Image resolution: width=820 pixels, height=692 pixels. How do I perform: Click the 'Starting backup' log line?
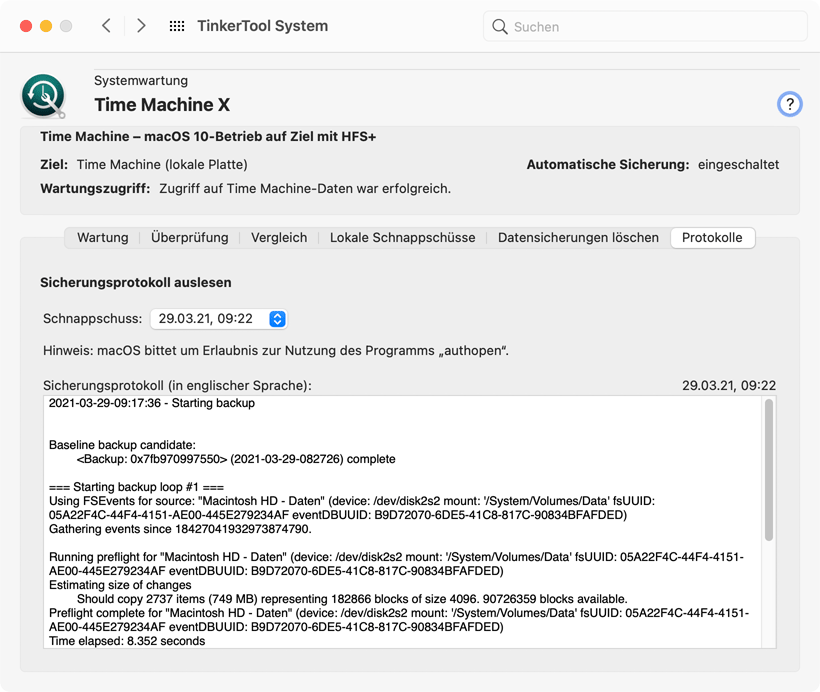152,403
